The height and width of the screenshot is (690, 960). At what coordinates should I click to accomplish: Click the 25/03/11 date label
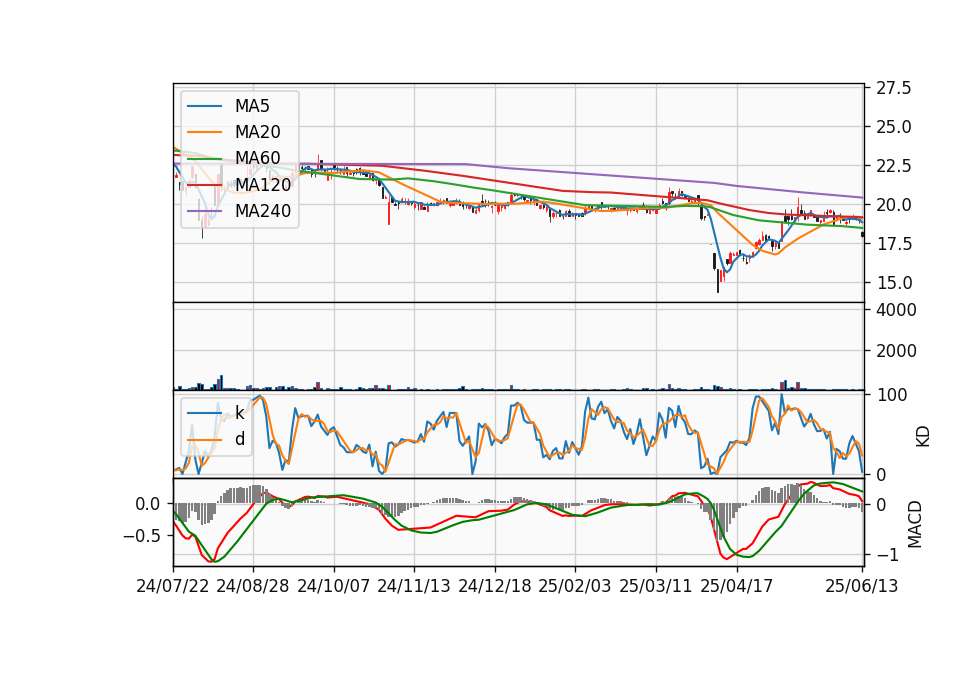[x=656, y=586]
